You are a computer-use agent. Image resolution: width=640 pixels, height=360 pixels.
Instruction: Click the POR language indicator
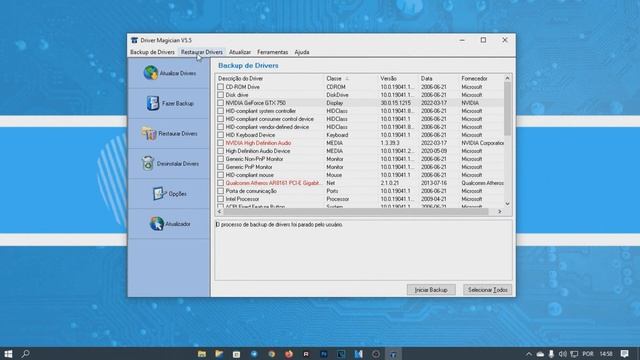(588, 354)
